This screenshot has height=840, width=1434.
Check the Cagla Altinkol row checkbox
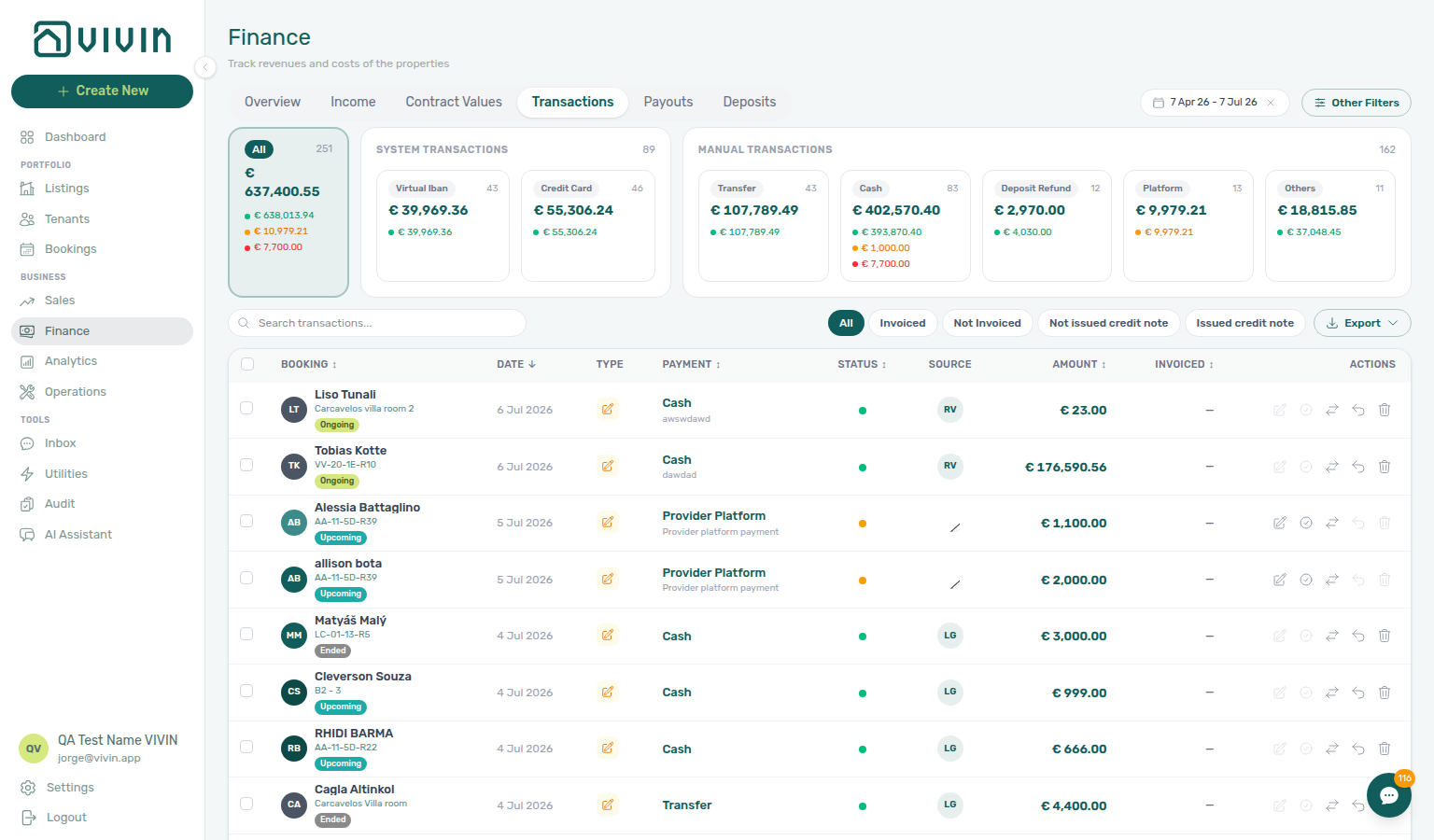coord(246,804)
